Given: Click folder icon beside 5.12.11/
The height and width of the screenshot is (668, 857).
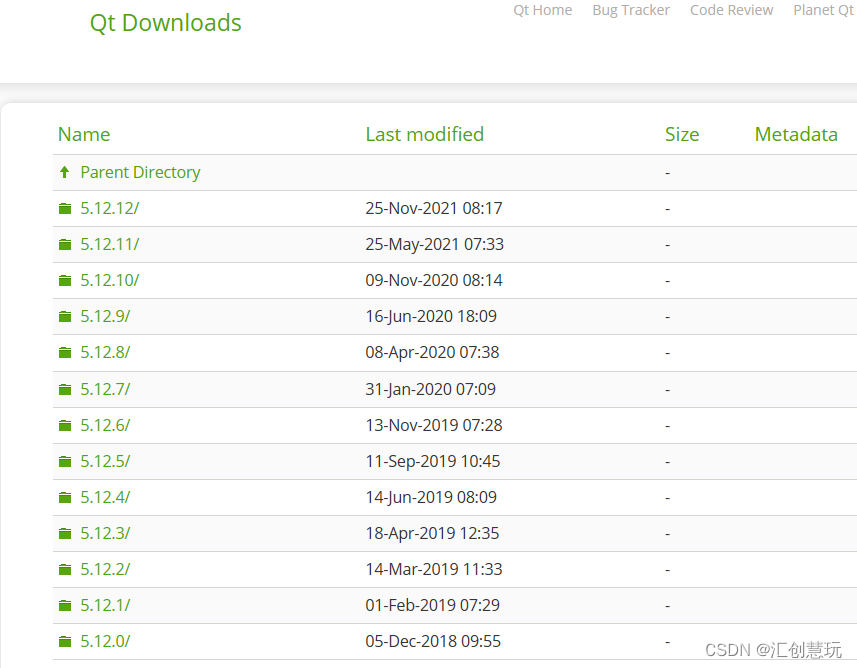Looking at the screenshot, I should 65,245.
